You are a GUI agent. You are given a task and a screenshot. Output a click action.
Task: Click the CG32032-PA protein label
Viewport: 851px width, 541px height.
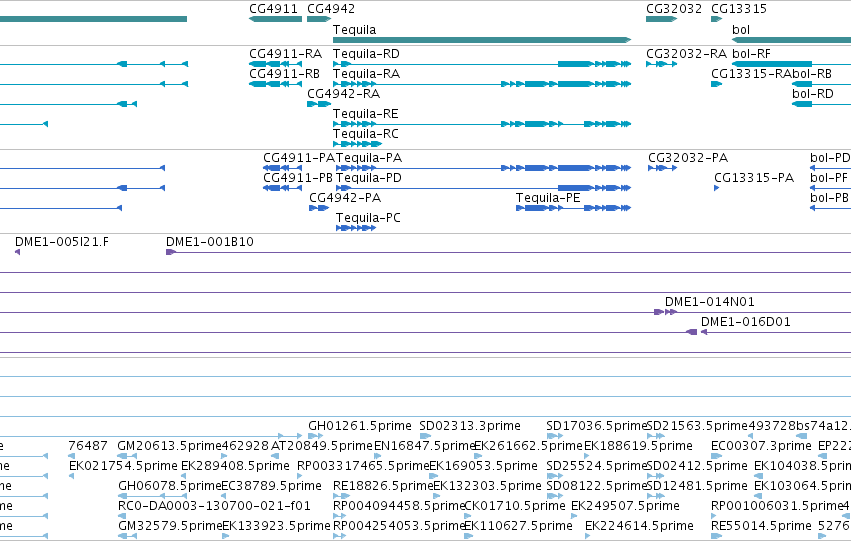[x=688, y=158]
